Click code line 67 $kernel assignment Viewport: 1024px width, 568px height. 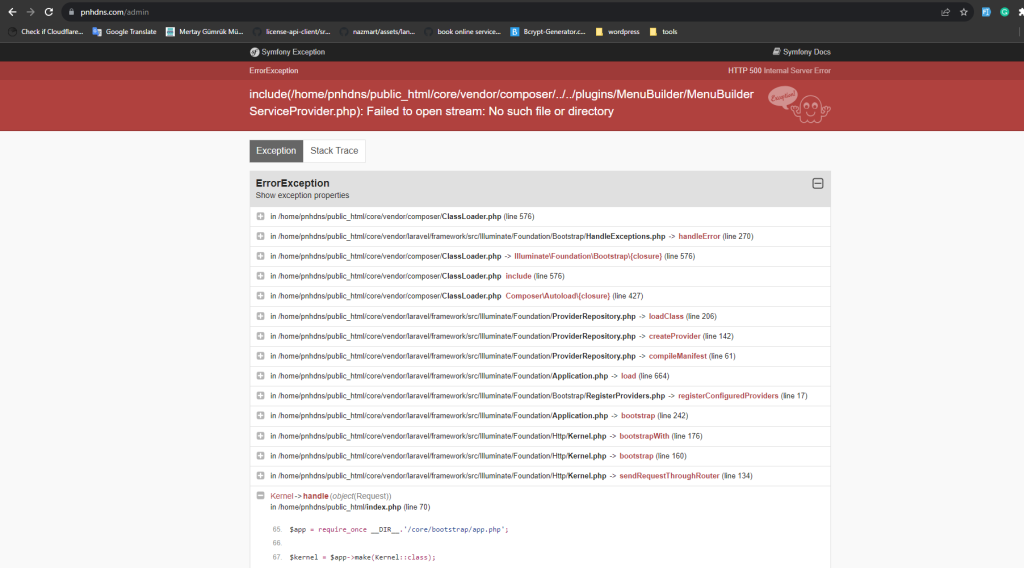tap(362, 558)
